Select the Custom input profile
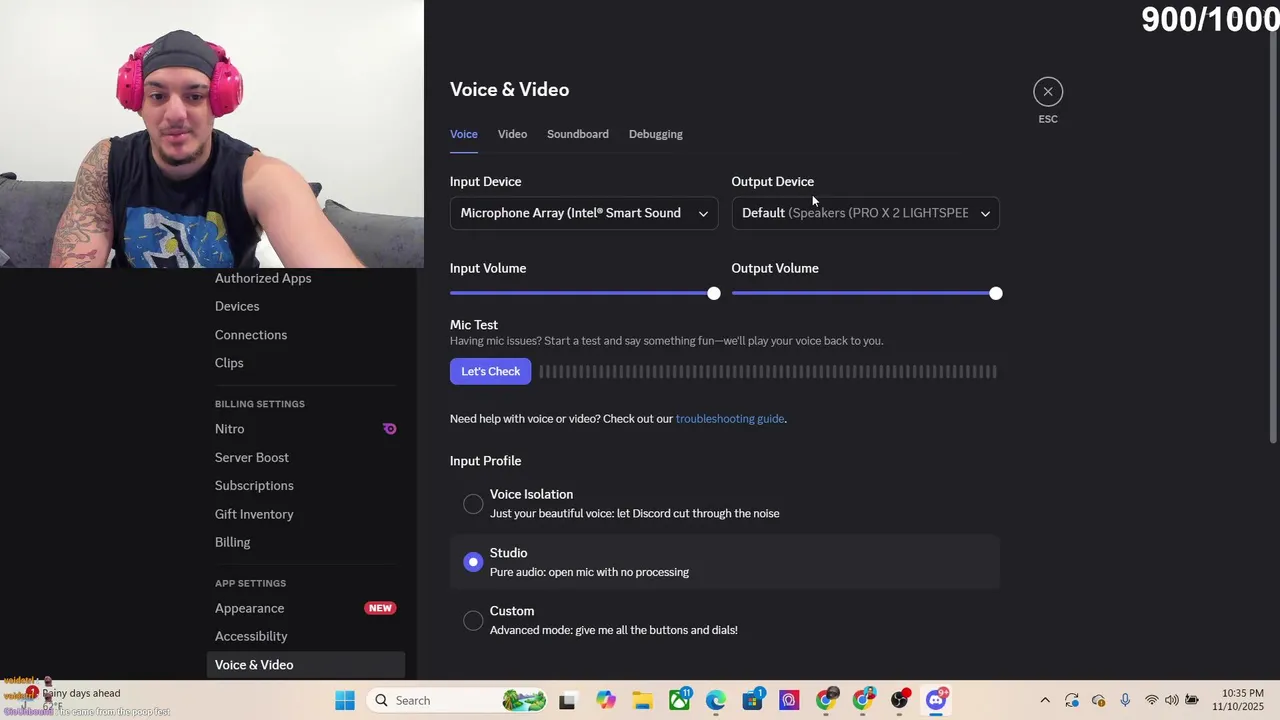Screen dimensions: 1280x720 point(473,620)
